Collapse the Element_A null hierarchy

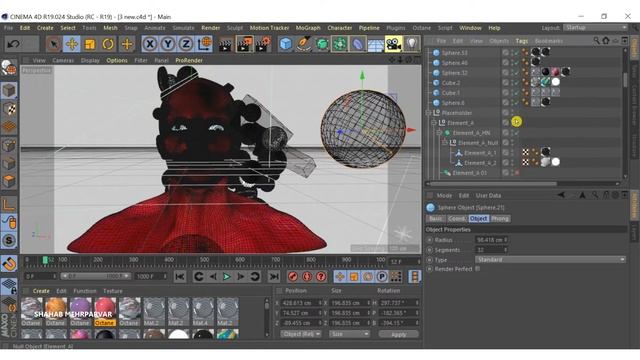coord(434,122)
